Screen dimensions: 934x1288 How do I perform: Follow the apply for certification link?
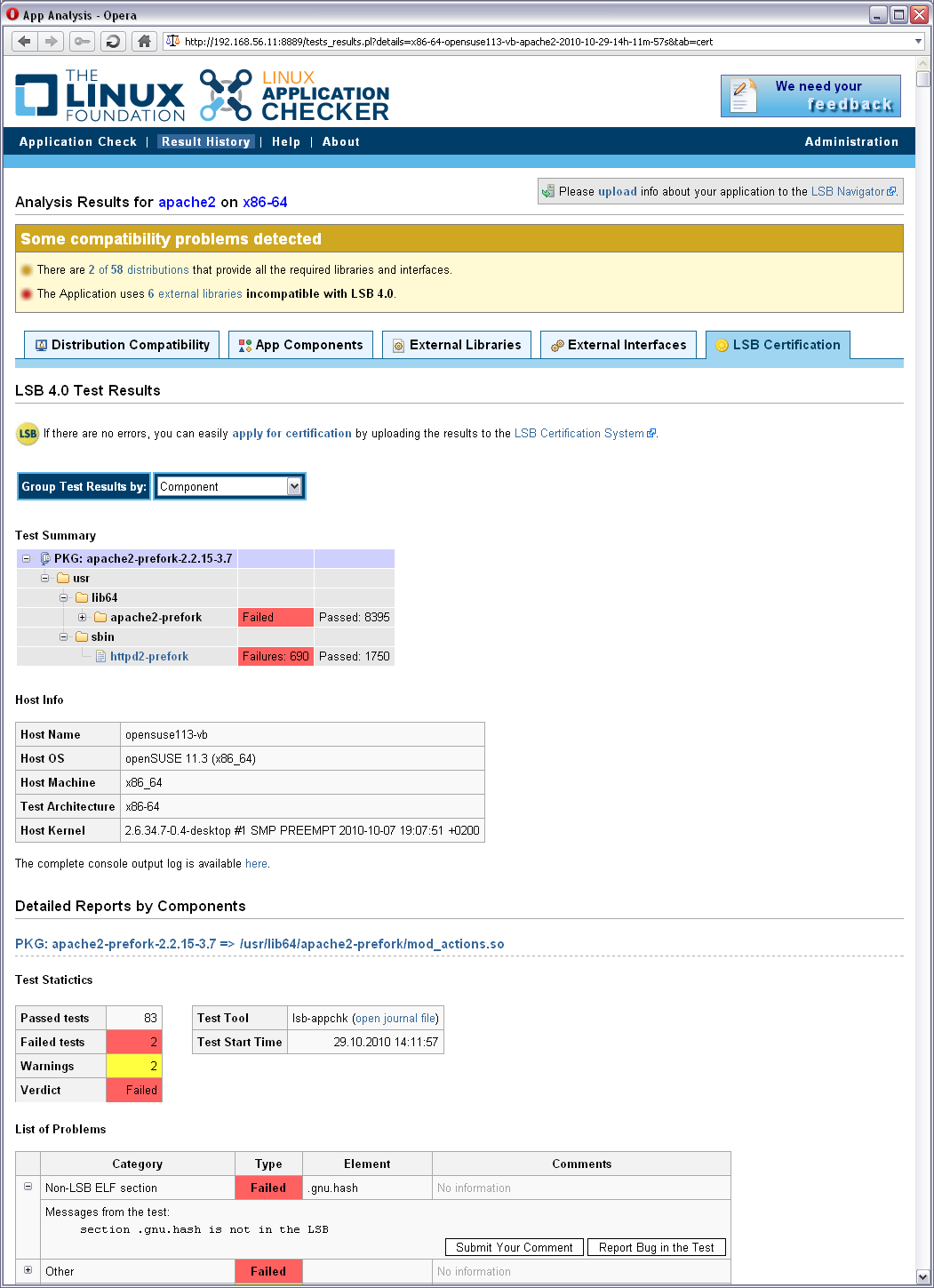(291, 433)
